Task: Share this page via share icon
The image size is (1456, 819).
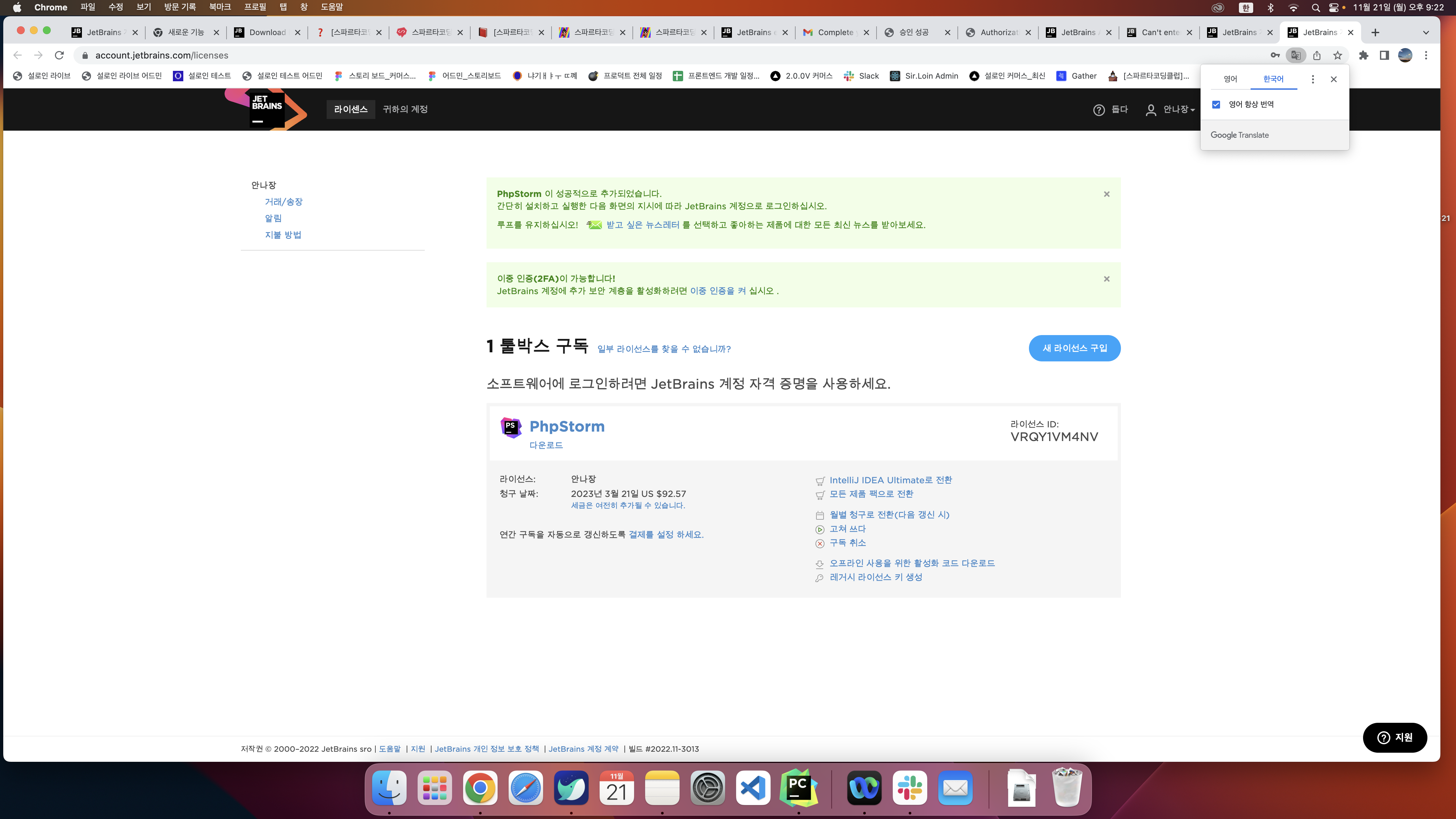Action: [x=1317, y=55]
